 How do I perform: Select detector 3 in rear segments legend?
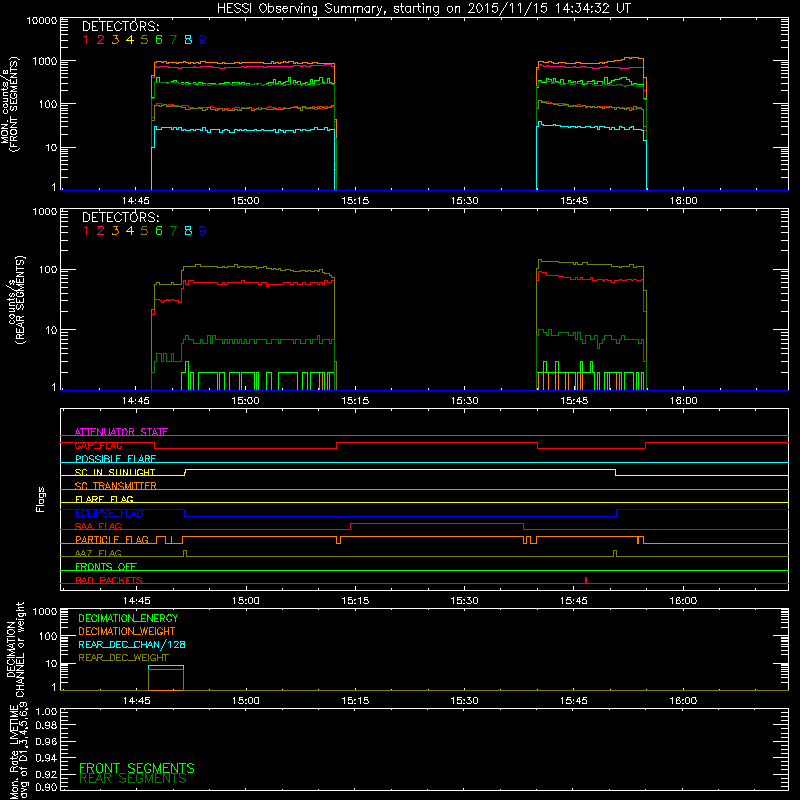(x=115, y=231)
